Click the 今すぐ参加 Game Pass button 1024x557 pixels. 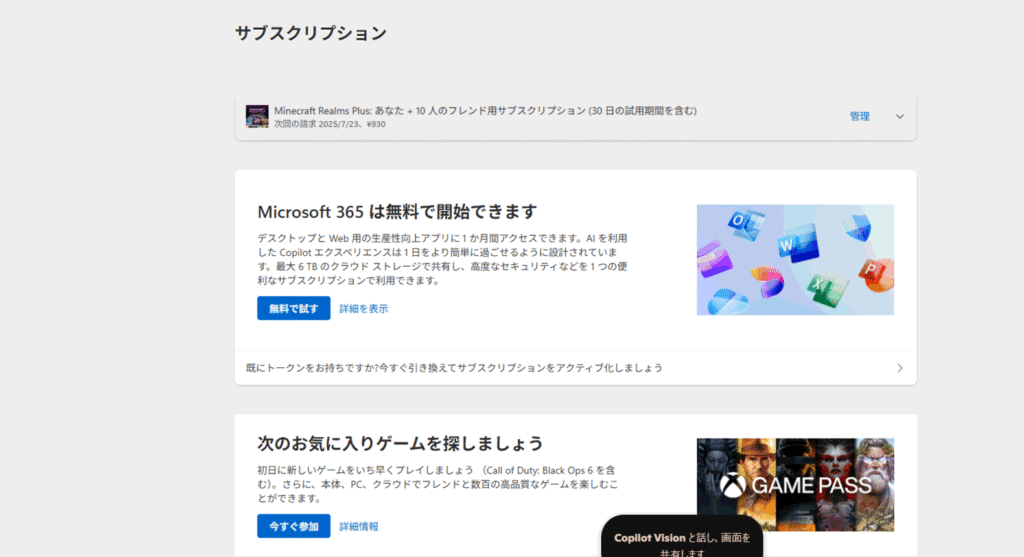pos(293,526)
